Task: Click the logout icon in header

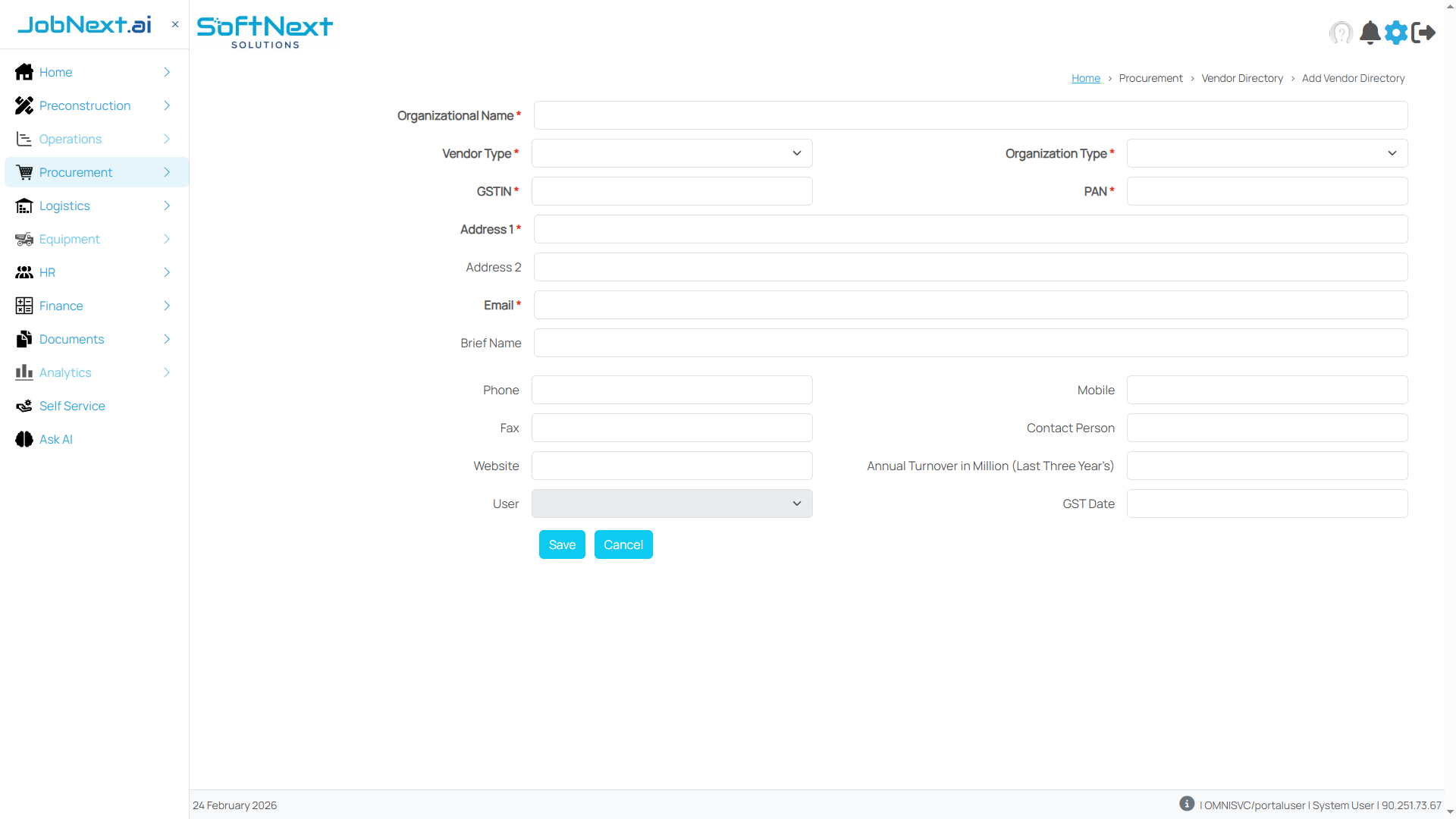Action: 1424,33
